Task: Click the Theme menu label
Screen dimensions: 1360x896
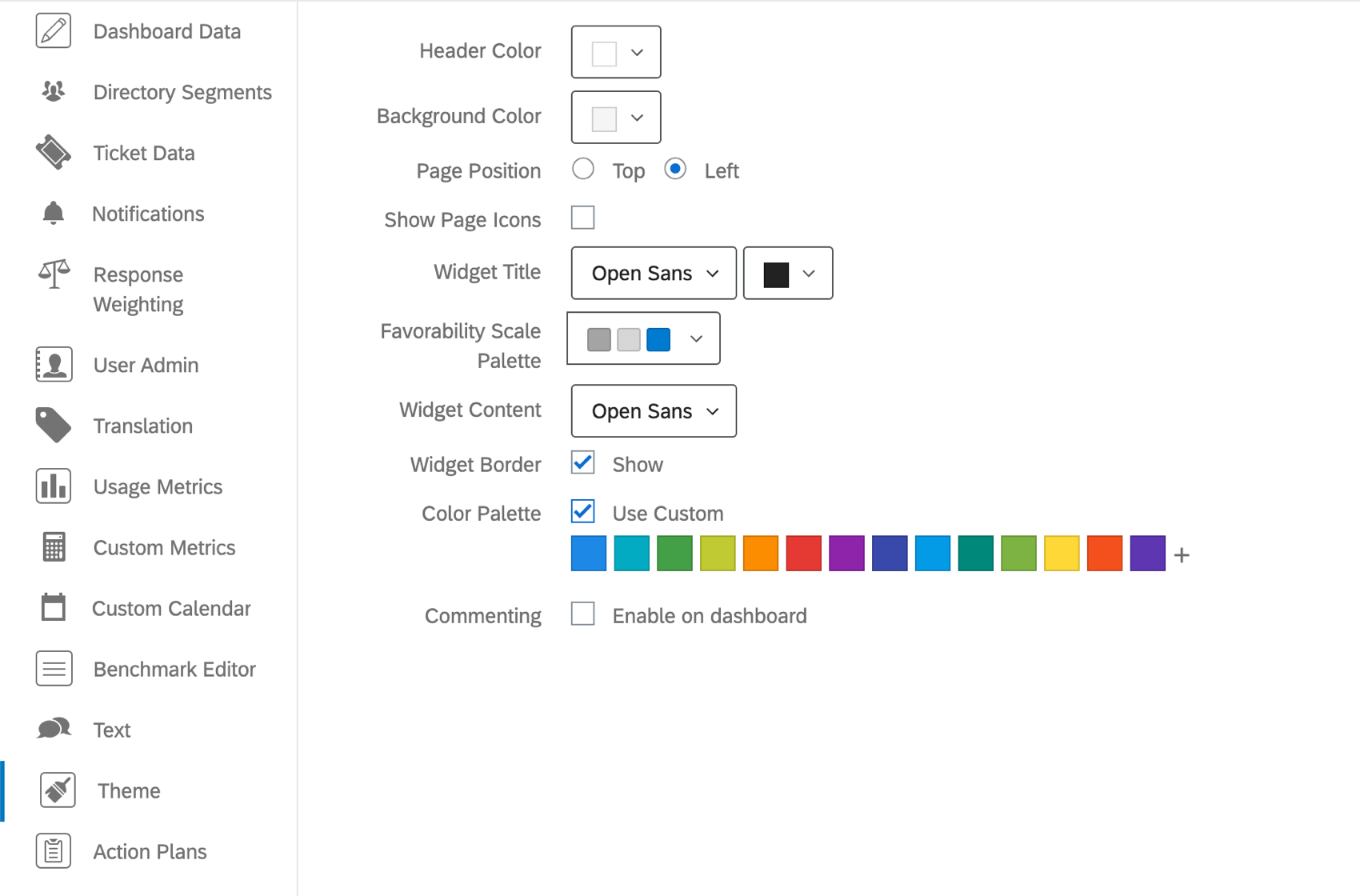Action: coord(129,790)
